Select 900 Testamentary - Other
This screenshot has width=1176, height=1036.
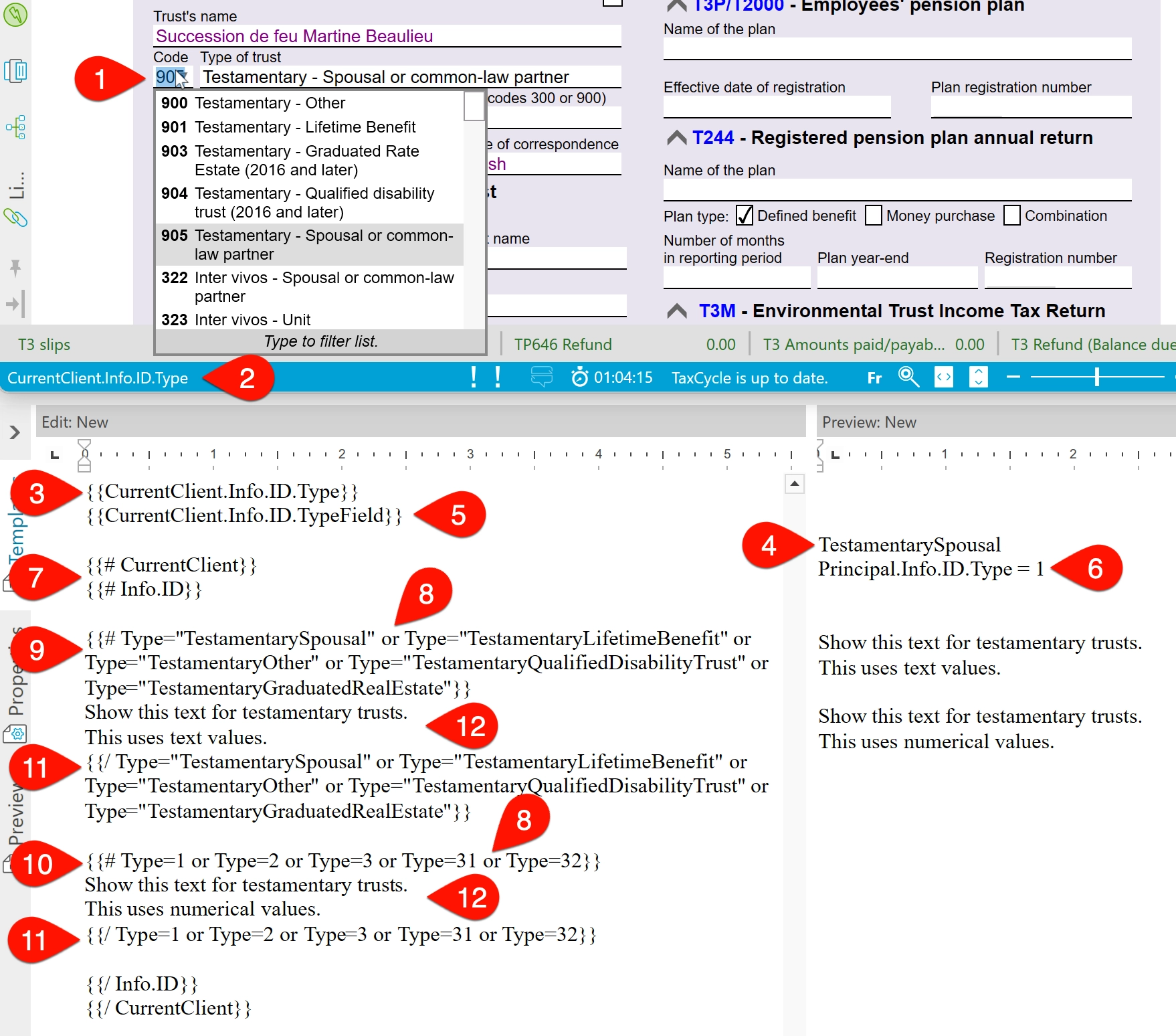(x=309, y=103)
